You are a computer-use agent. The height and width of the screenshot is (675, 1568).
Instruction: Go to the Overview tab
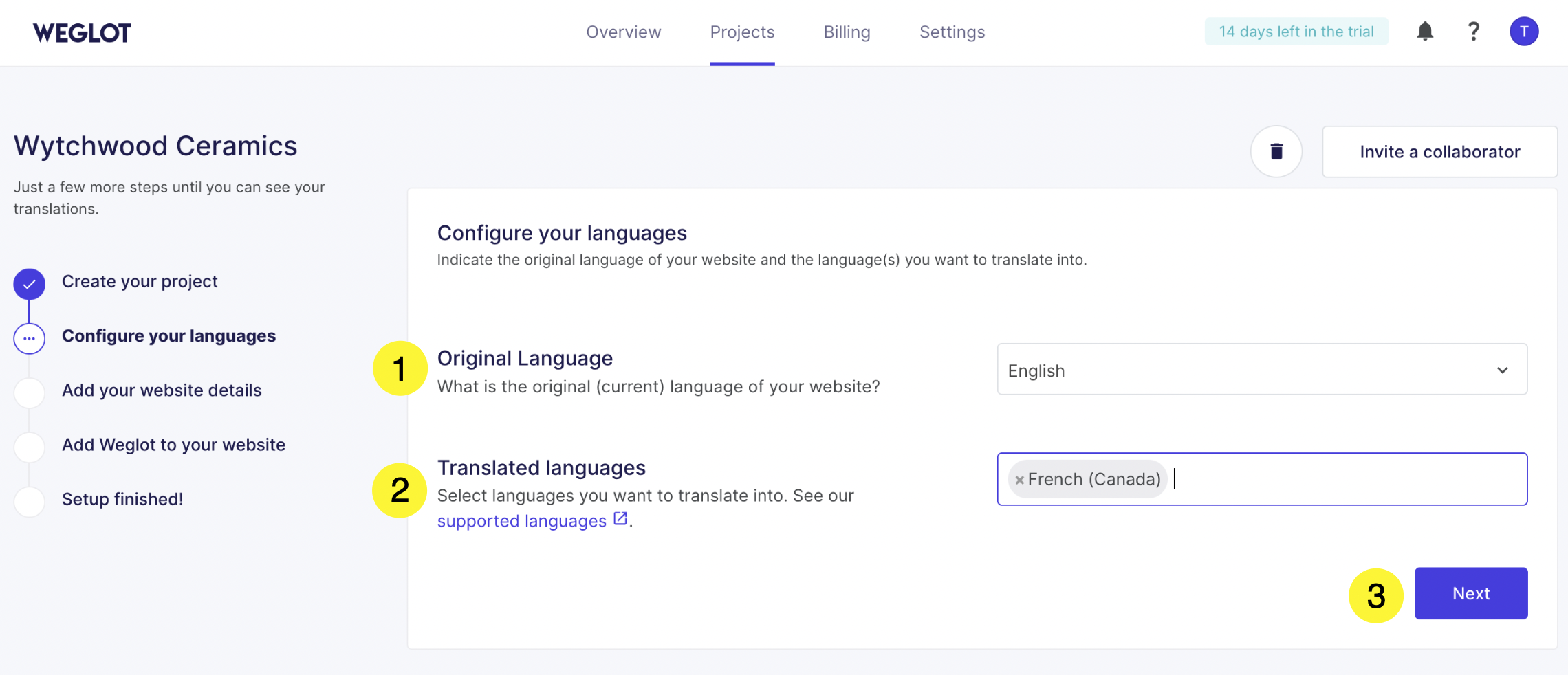[623, 32]
